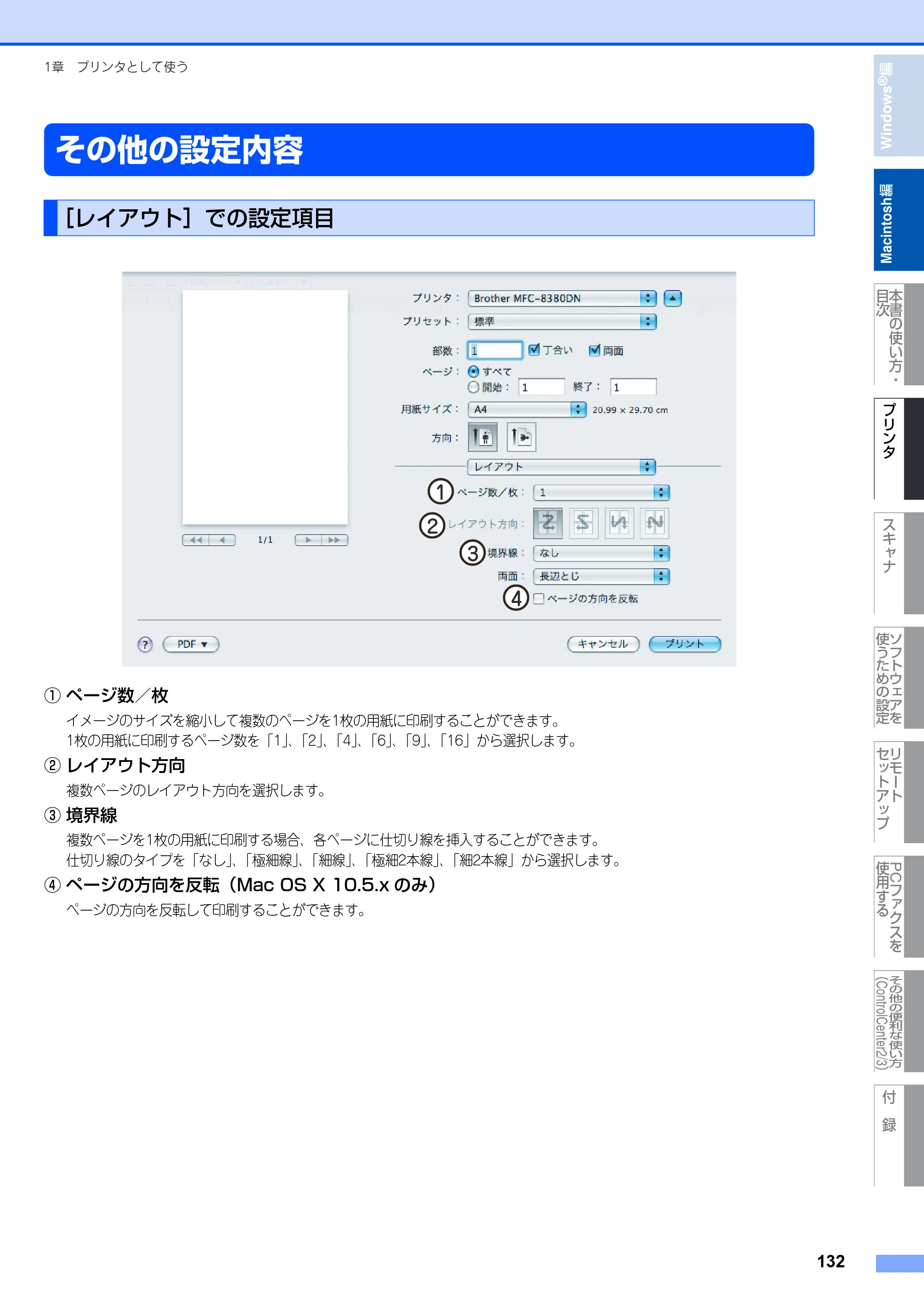
Task: Open the ページ数/枚 dropdown
Action: [601, 492]
